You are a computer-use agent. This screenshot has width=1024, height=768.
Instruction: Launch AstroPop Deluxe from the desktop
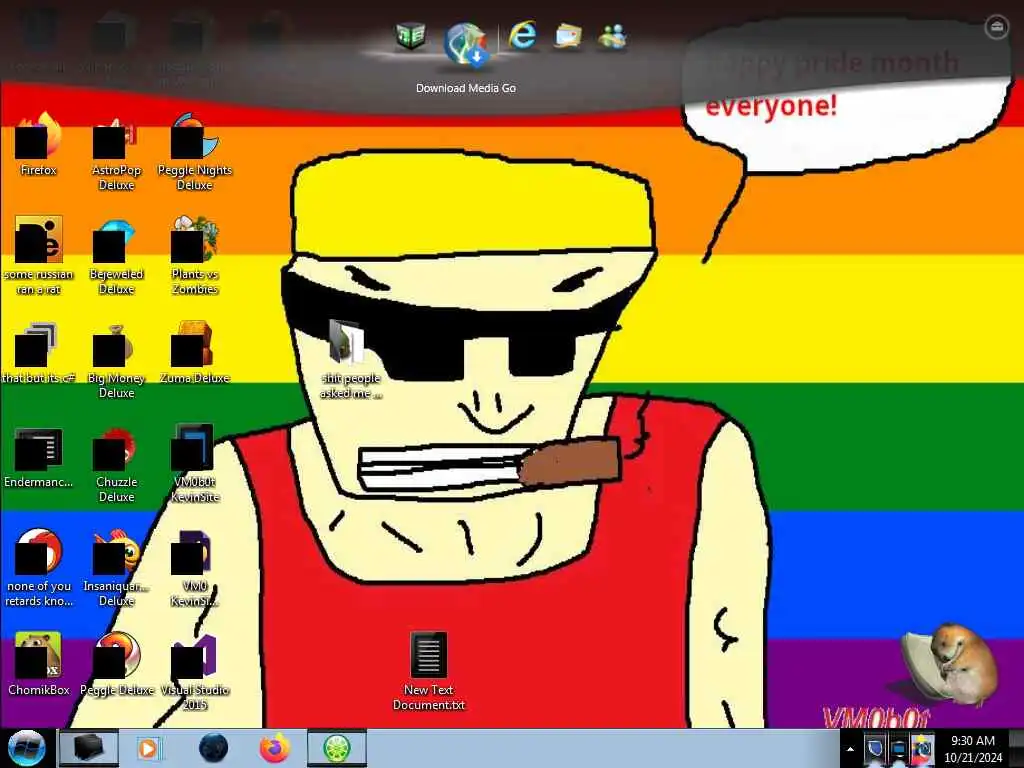click(x=116, y=152)
